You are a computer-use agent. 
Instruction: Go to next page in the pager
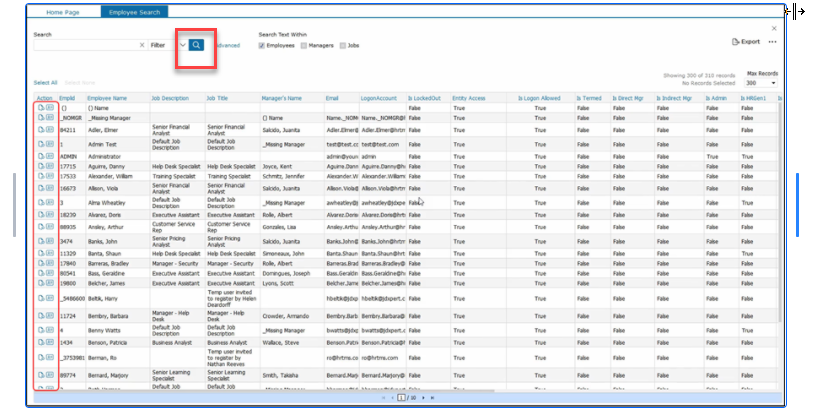click(x=423, y=398)
